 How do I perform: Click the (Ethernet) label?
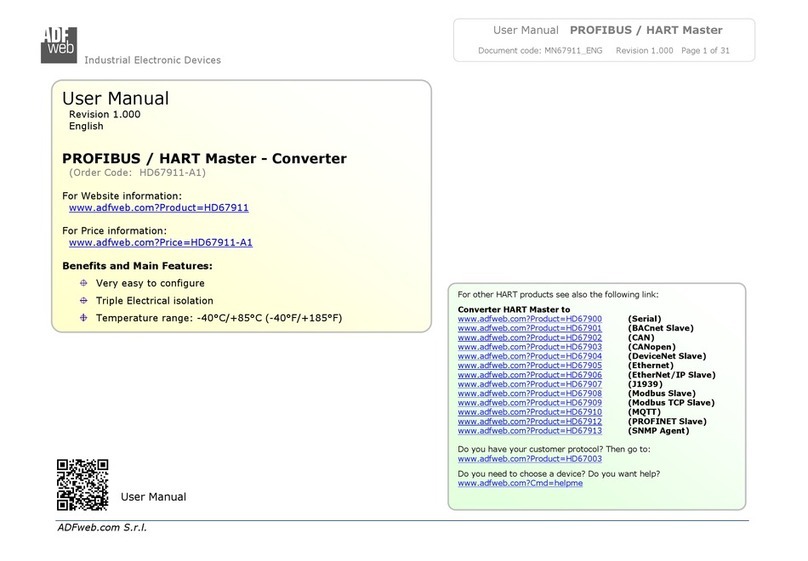[651, 365]
